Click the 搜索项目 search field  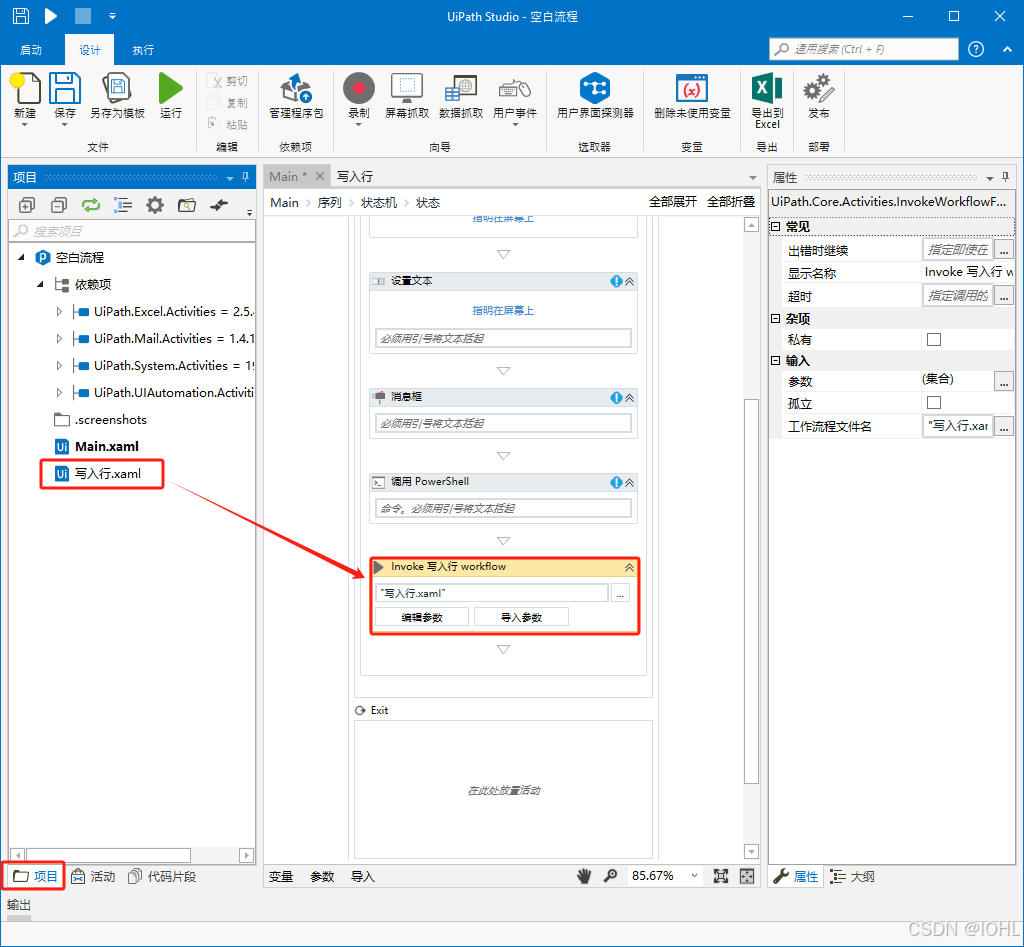point(132,231)
